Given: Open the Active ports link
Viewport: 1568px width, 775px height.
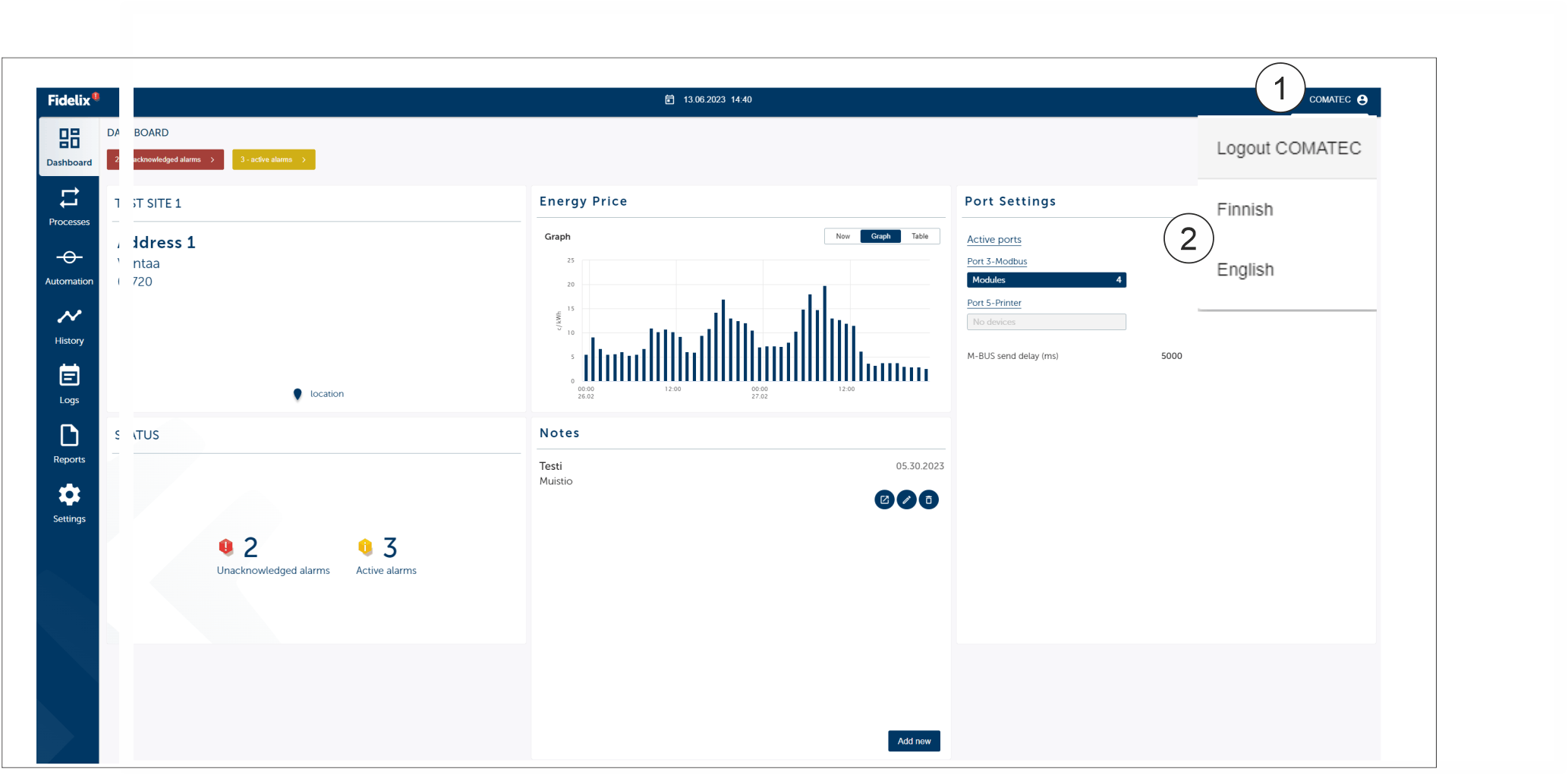Looking at the screenshot, I should point(993,239).
